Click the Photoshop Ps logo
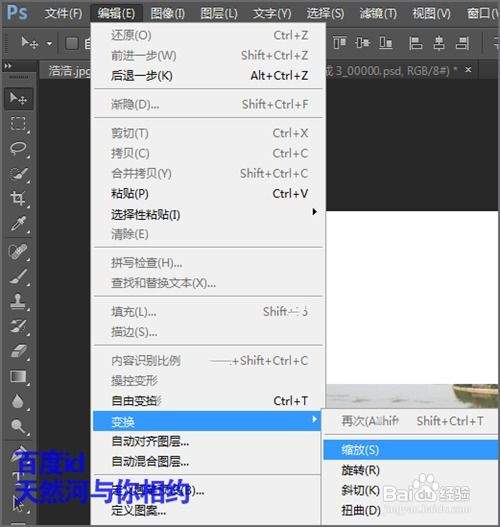The height and width of the screenshot is (527, 500). pos(17,13)
